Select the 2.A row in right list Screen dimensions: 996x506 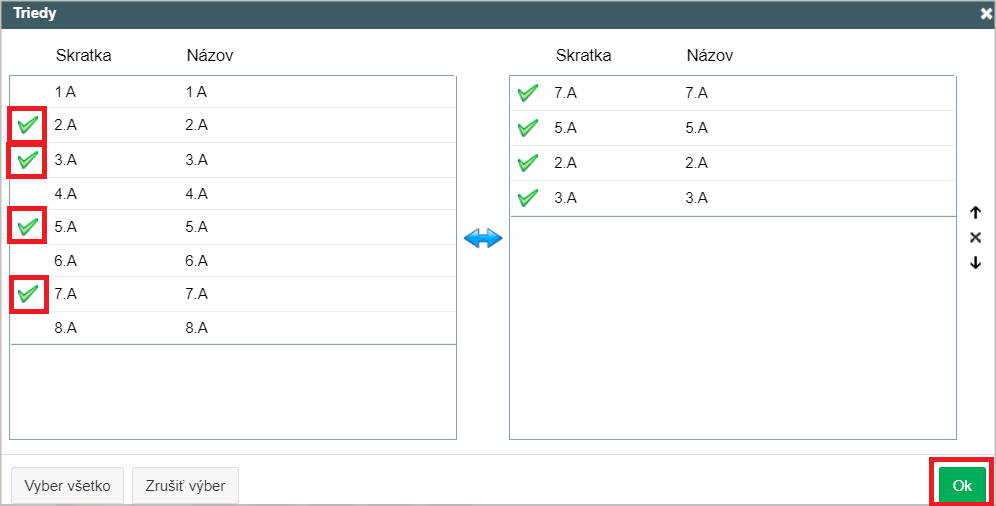click(x=733, y=163)
